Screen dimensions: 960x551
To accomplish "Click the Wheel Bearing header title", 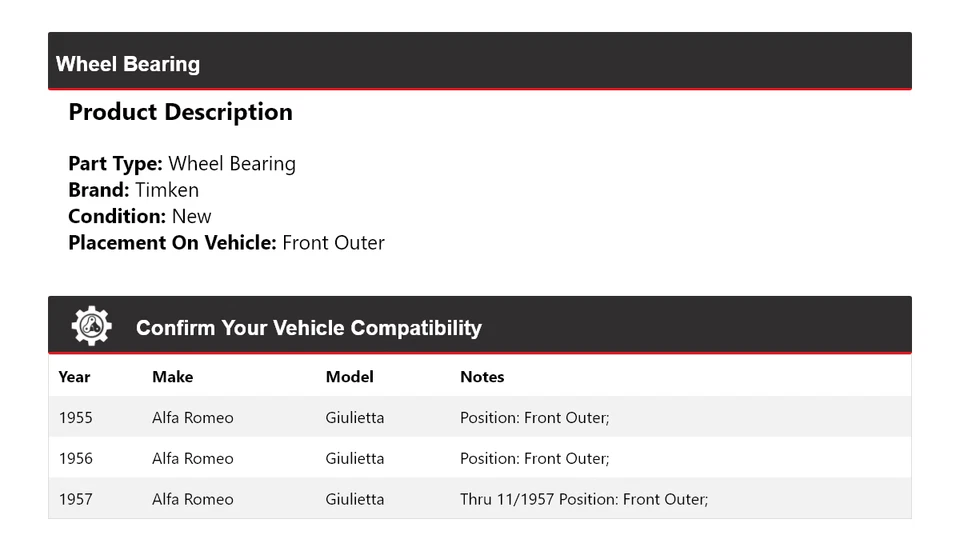I will [x=128, y=64].
